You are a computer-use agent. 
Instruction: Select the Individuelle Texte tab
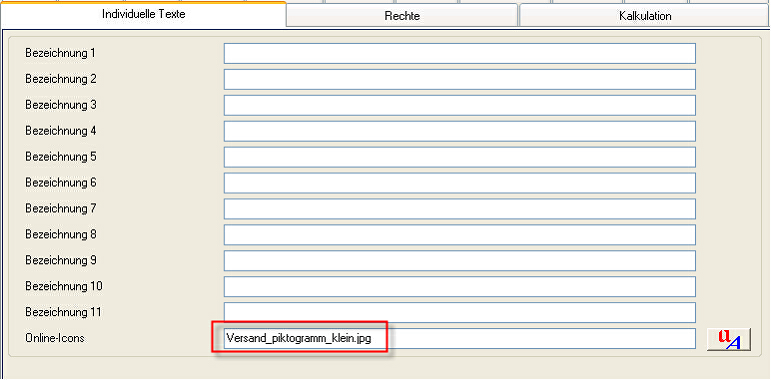coord(144,14)
